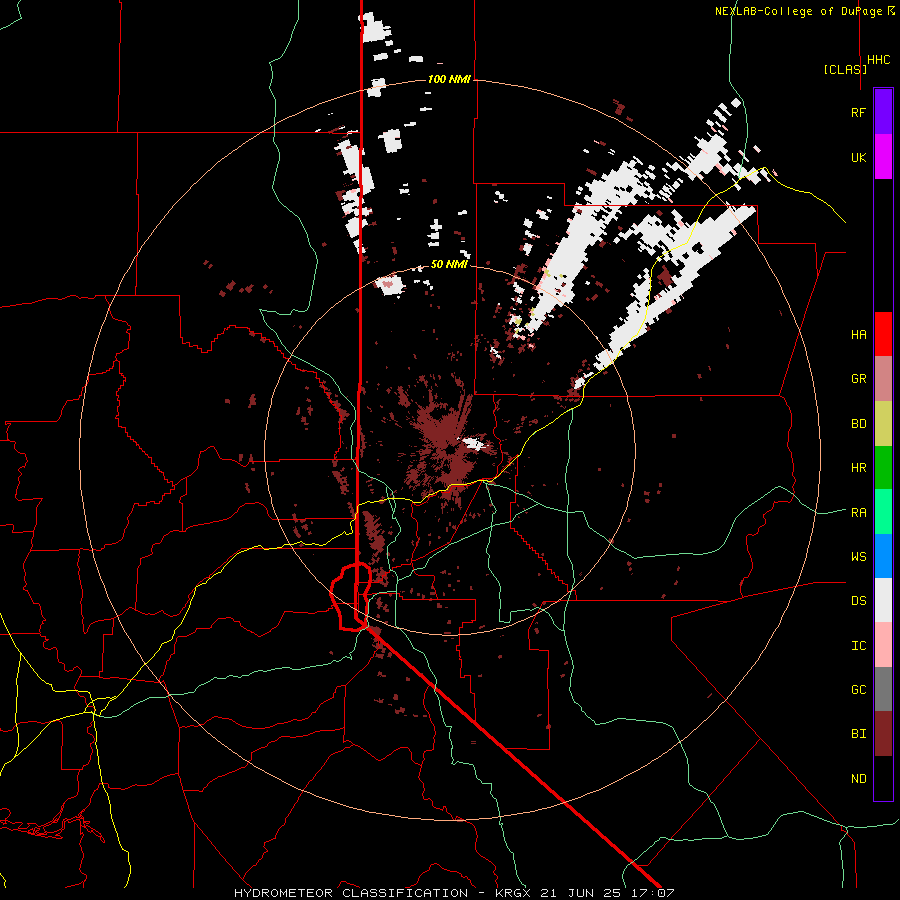Click the [CLAS] units label

845,69
